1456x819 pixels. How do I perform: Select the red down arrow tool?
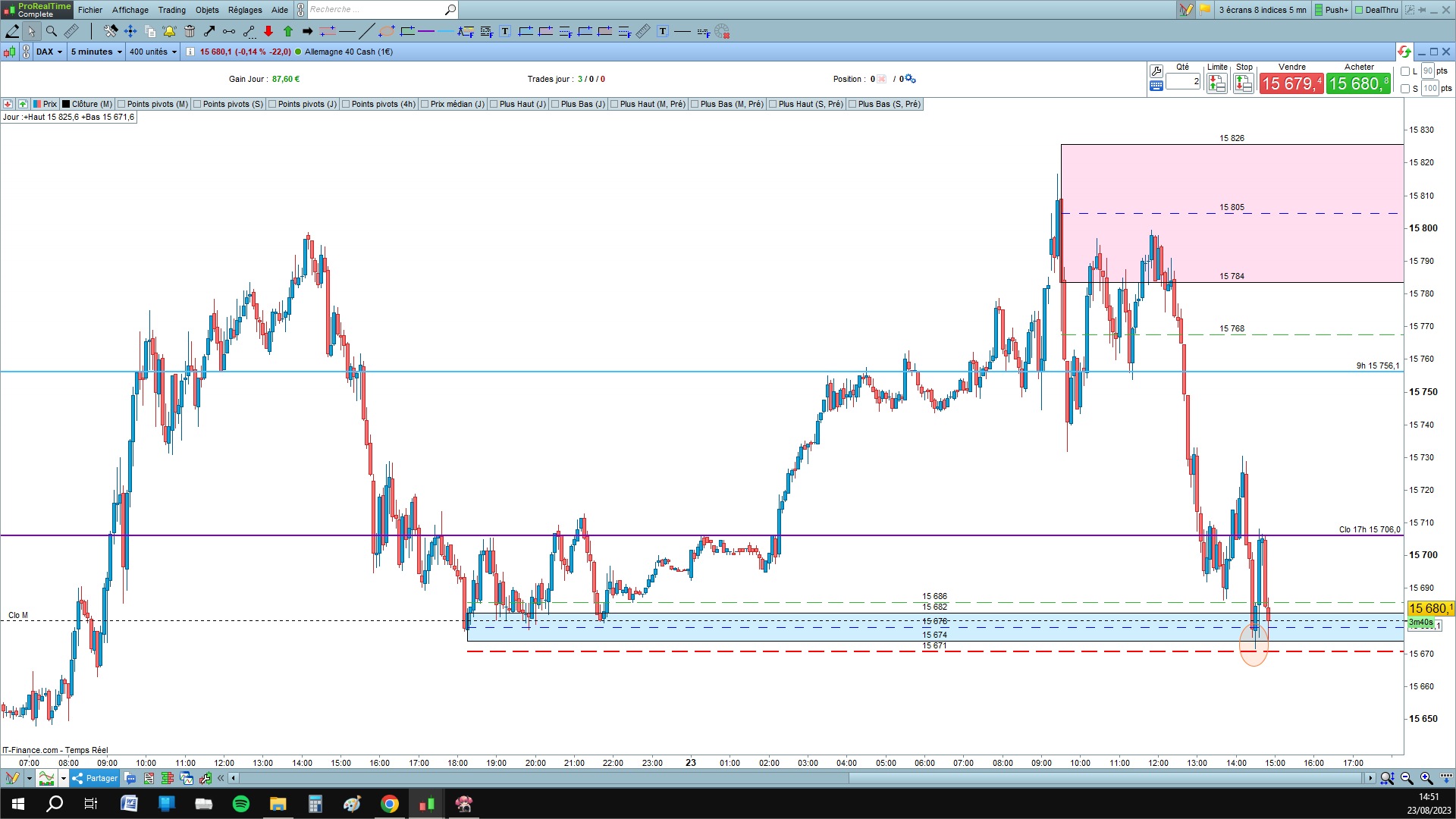click(x=268, y=31)
